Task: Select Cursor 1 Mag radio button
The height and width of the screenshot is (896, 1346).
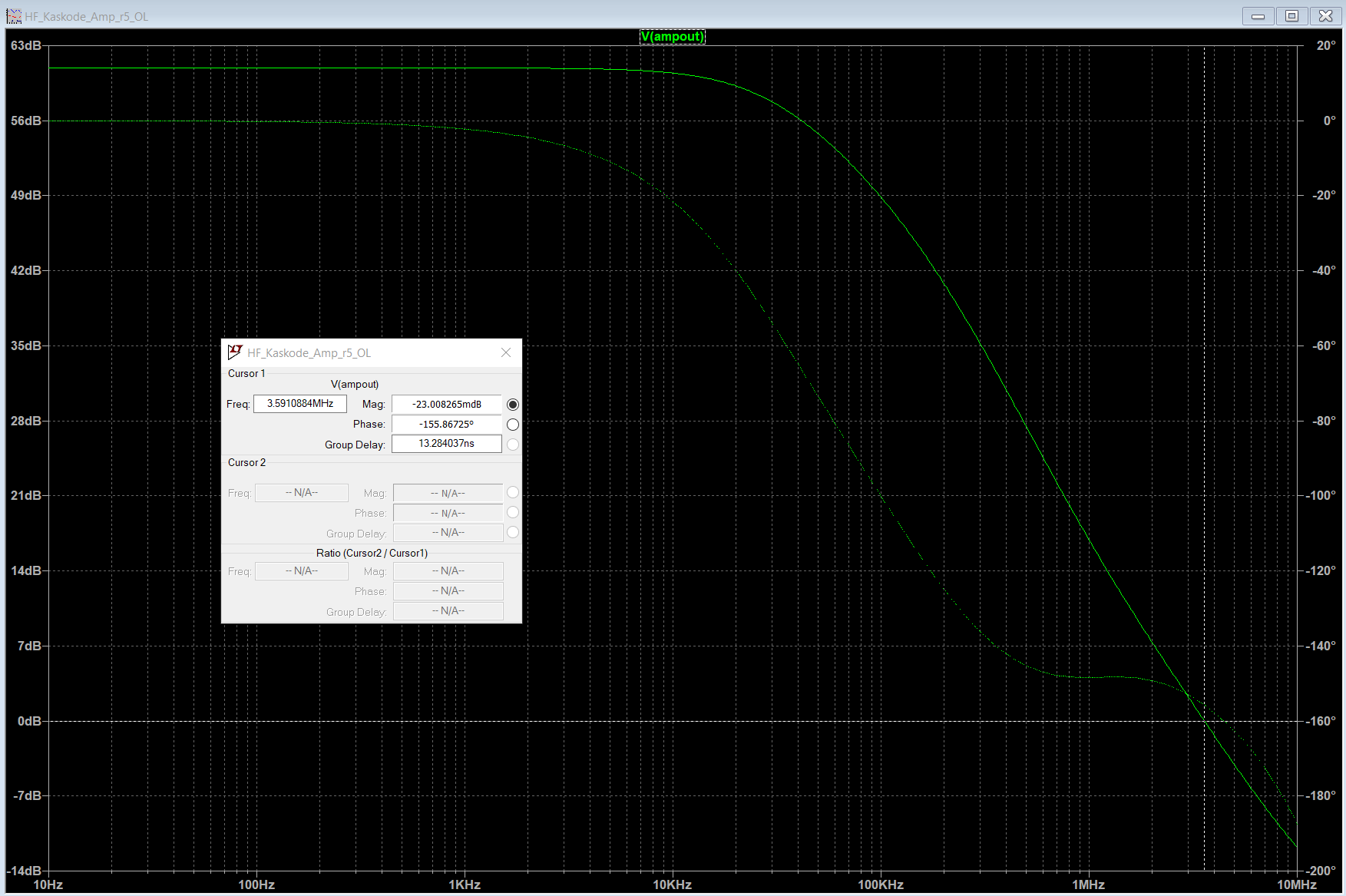Action: click(x=513, y=405)
